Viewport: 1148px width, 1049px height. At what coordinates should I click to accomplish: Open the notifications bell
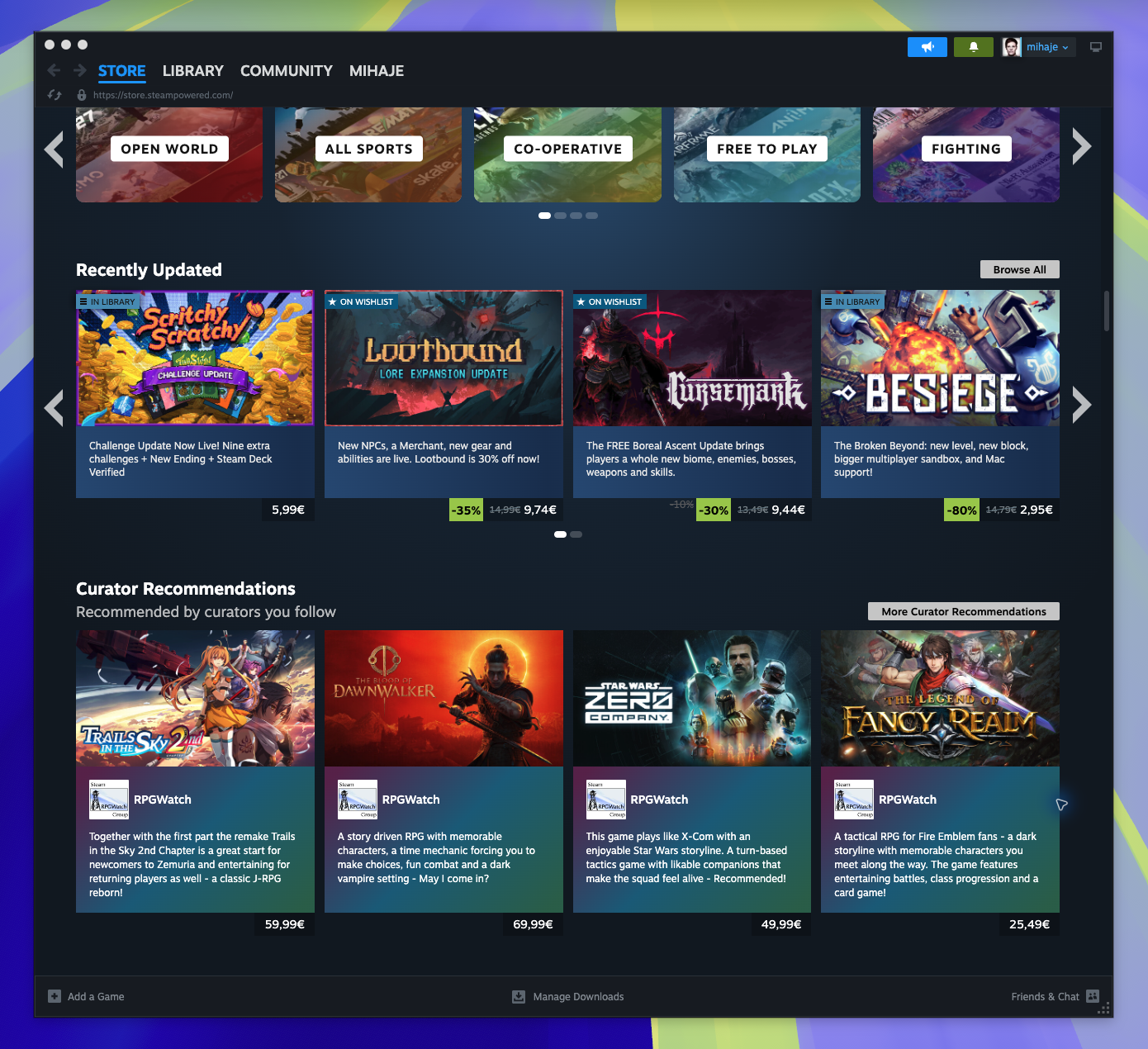point(974,47)
